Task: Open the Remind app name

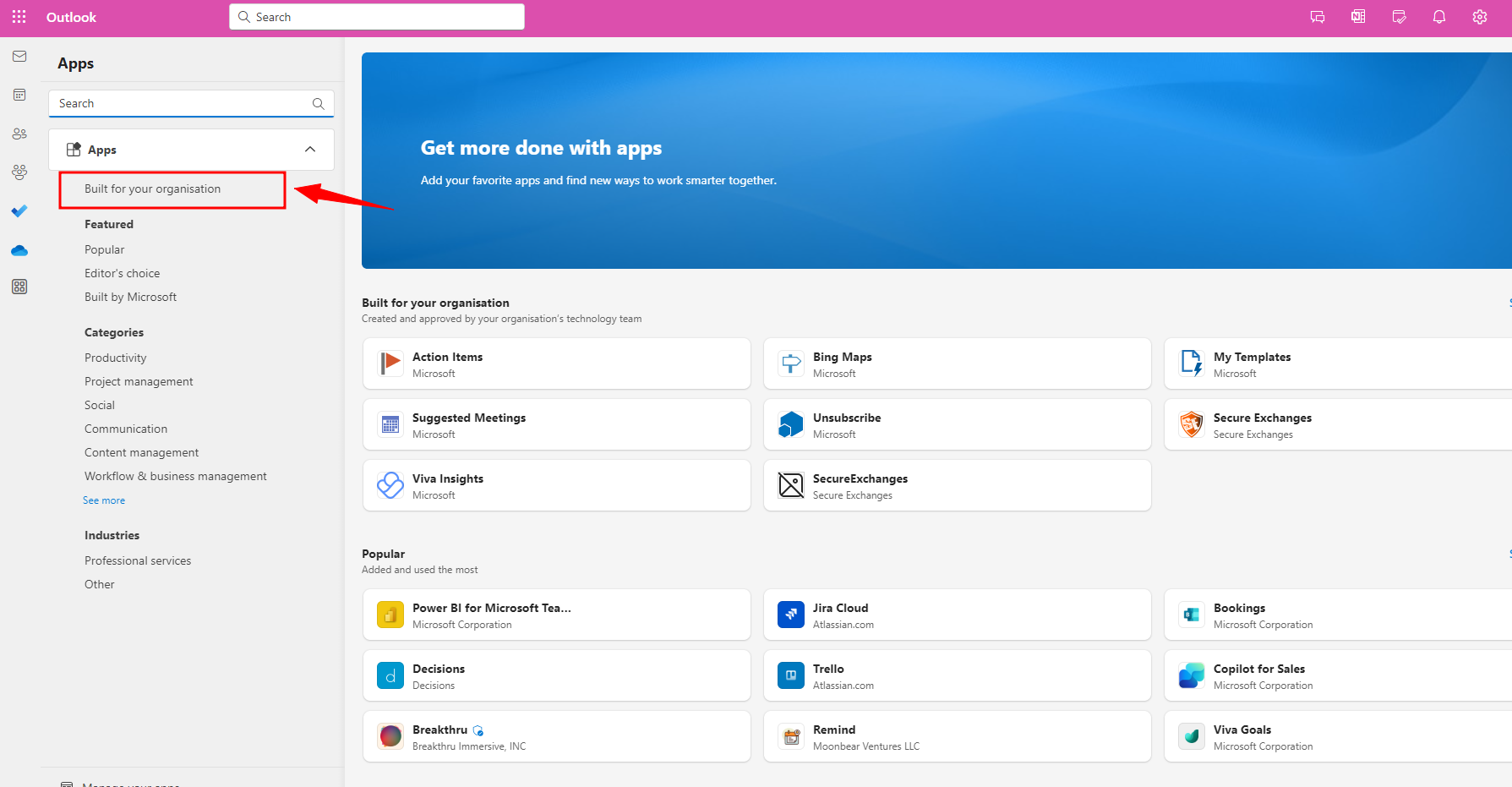Action: tap(834, 730)
